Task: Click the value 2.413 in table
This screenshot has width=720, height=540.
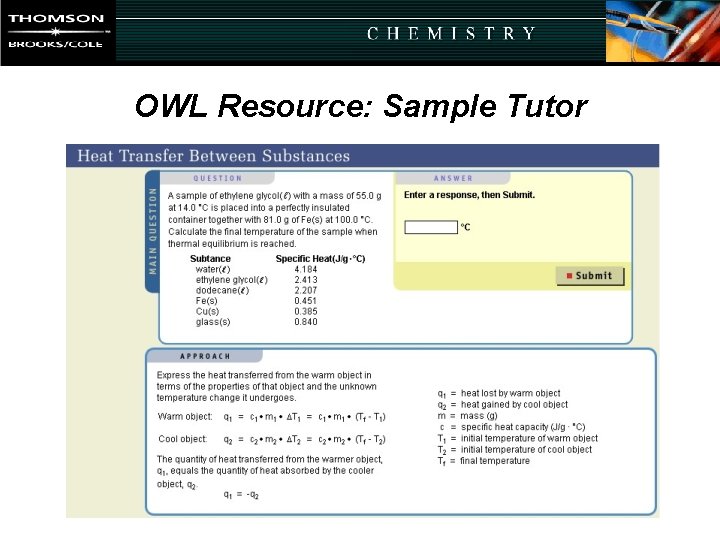Action: click(306, 280)
